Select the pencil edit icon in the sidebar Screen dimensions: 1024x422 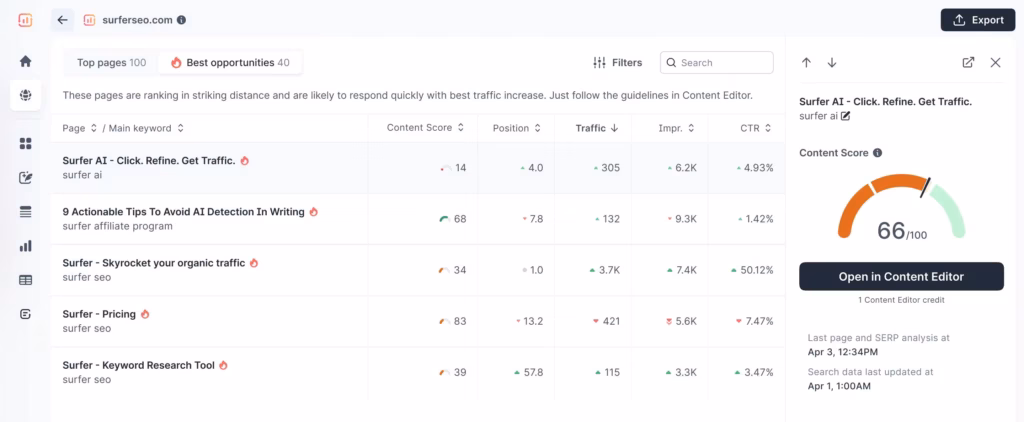(x=25, y=178)
